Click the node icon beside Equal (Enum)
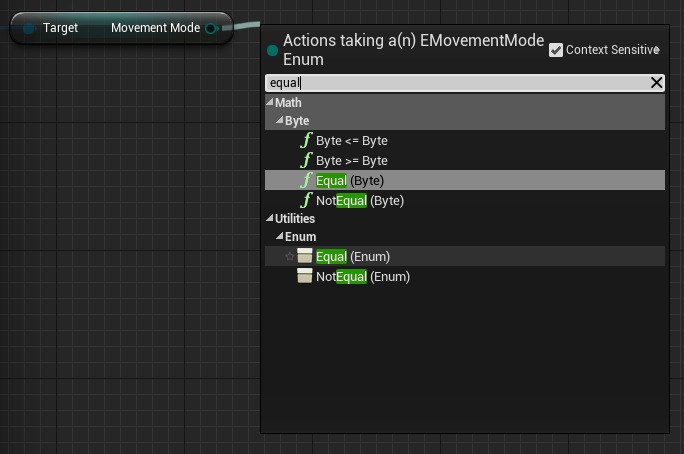The width and height of the screenshot is (684, 454). (304, 256)
